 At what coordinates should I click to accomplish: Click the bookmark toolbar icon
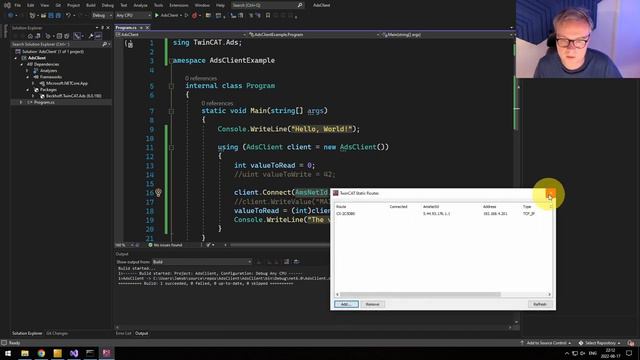coord(268,16)
